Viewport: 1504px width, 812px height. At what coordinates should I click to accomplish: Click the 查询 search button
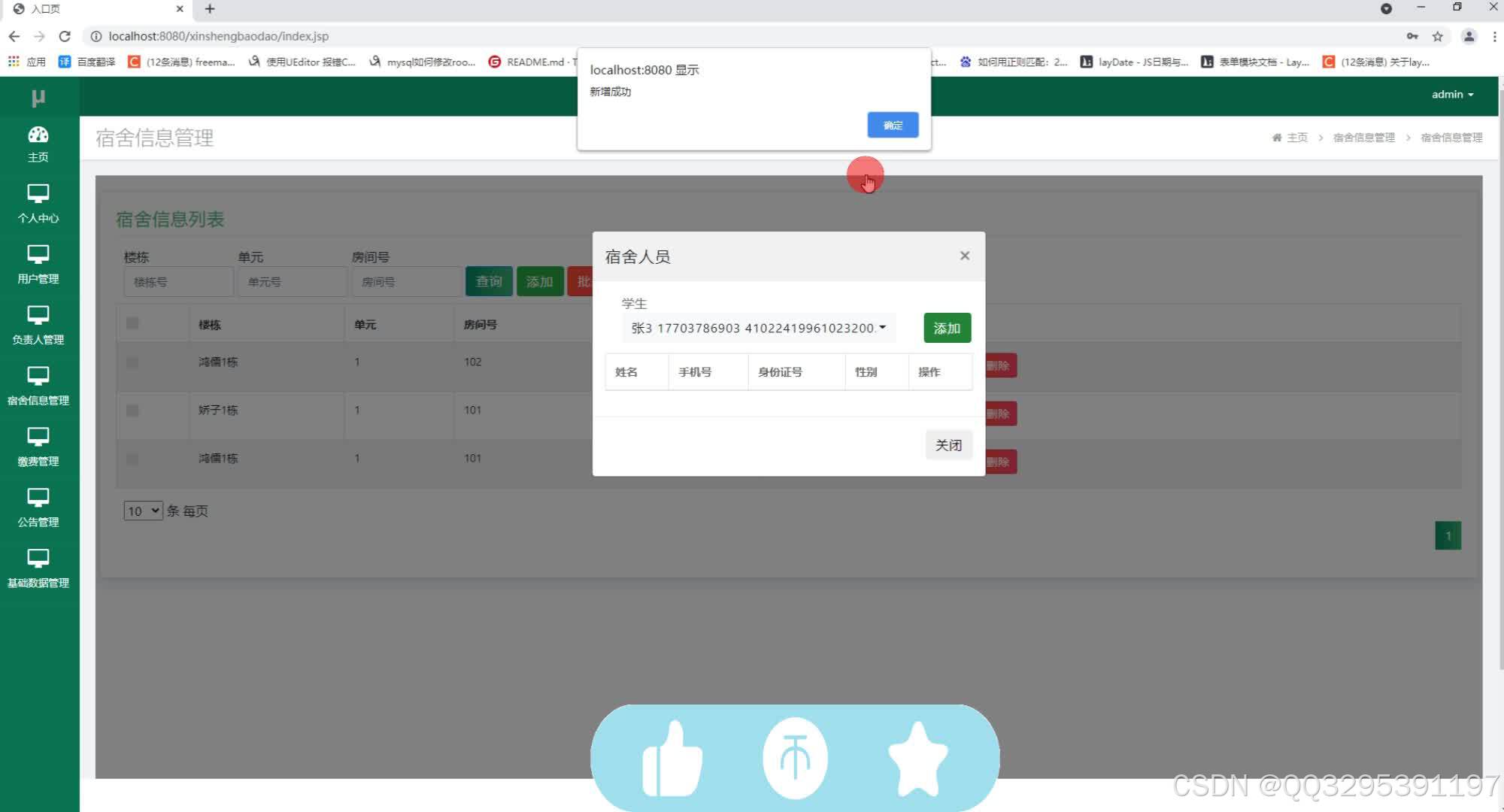point(489,281)
